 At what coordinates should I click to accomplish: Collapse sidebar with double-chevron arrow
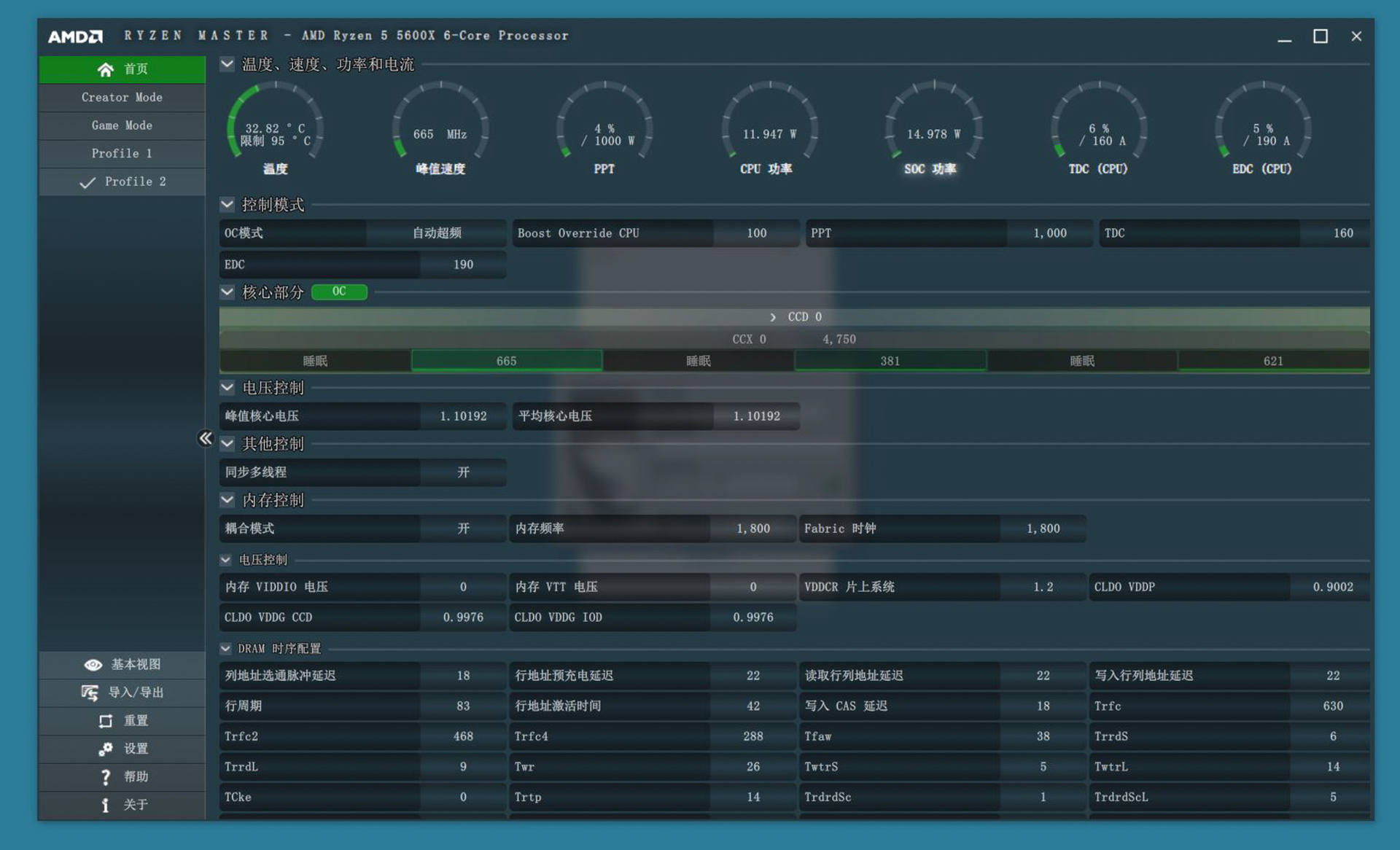[206, 438]
